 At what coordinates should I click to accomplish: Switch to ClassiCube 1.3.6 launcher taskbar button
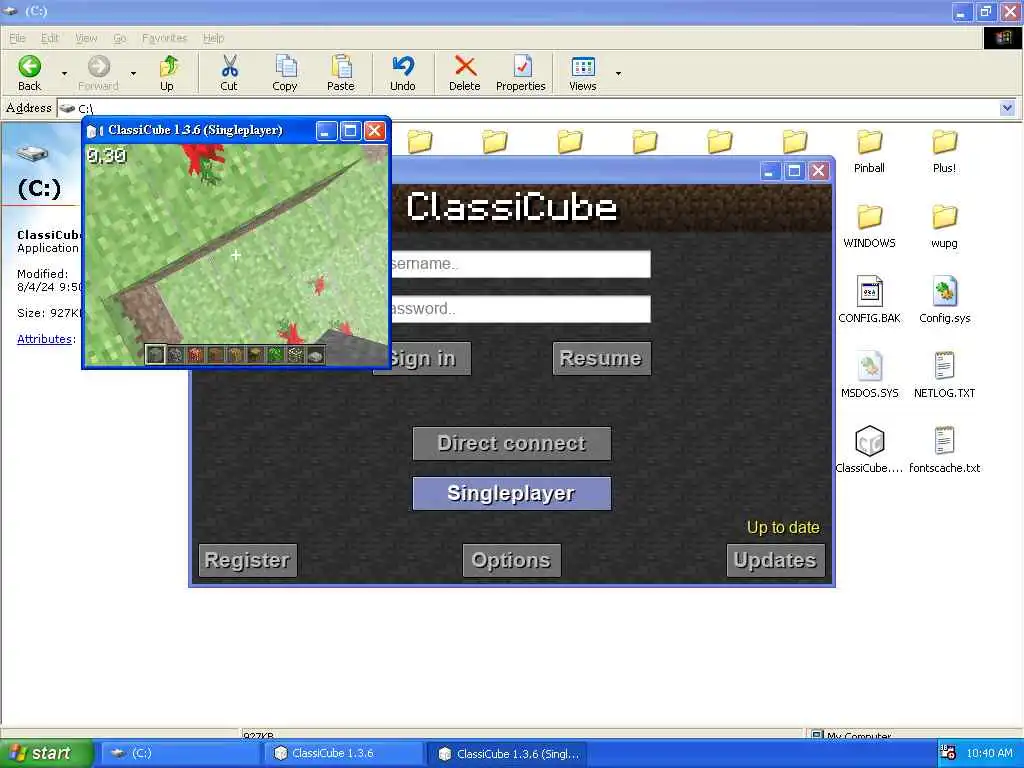tap(345, 754)
